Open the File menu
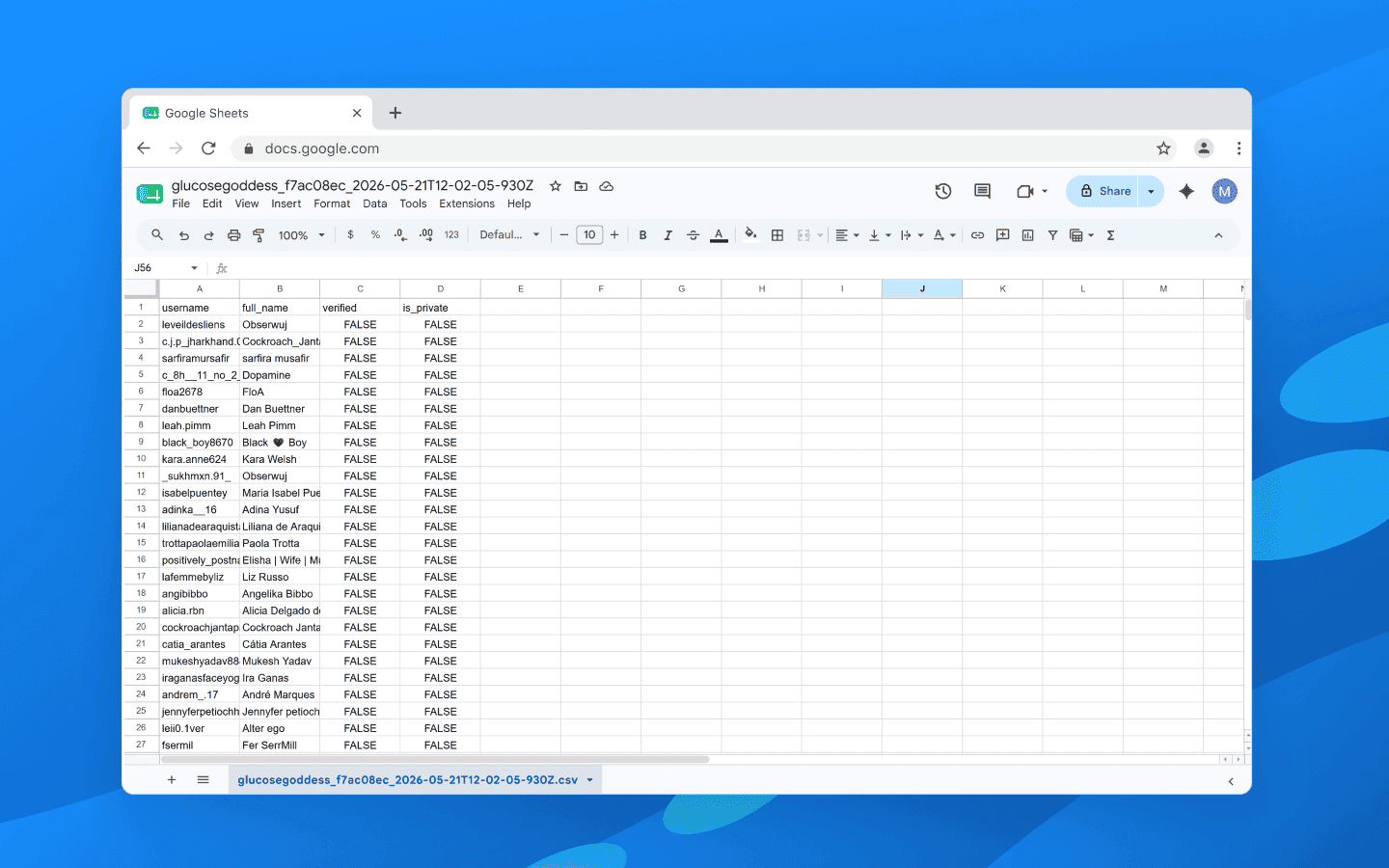 coord(181,203)
